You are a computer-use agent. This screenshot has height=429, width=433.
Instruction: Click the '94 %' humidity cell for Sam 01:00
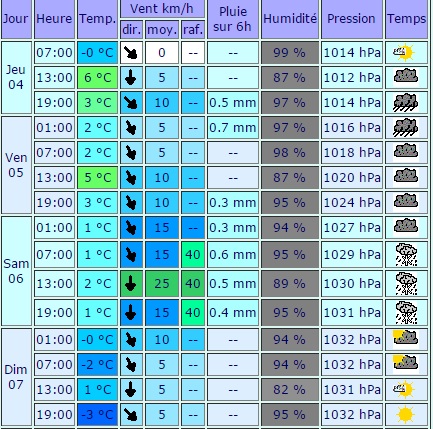click(x=290, y=228)
